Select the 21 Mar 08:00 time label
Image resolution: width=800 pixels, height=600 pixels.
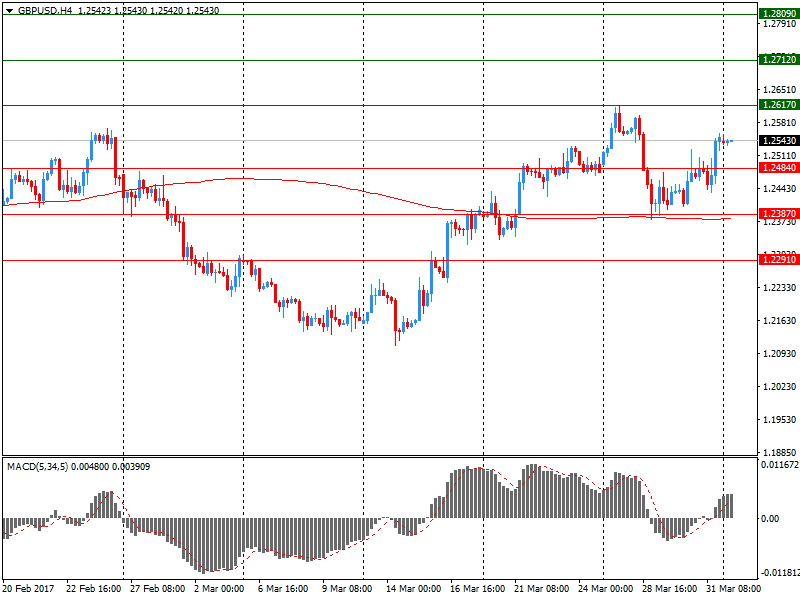coord(541,588)
